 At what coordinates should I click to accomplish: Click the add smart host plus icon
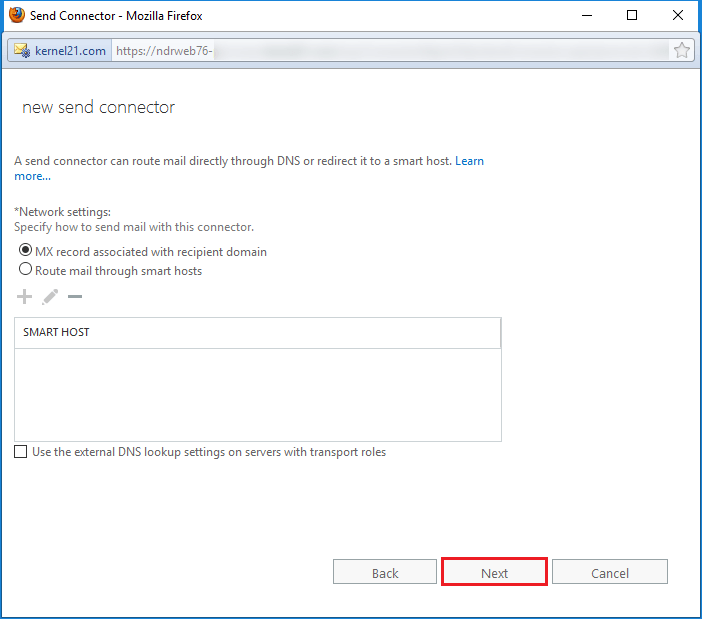tap(25, 297)
